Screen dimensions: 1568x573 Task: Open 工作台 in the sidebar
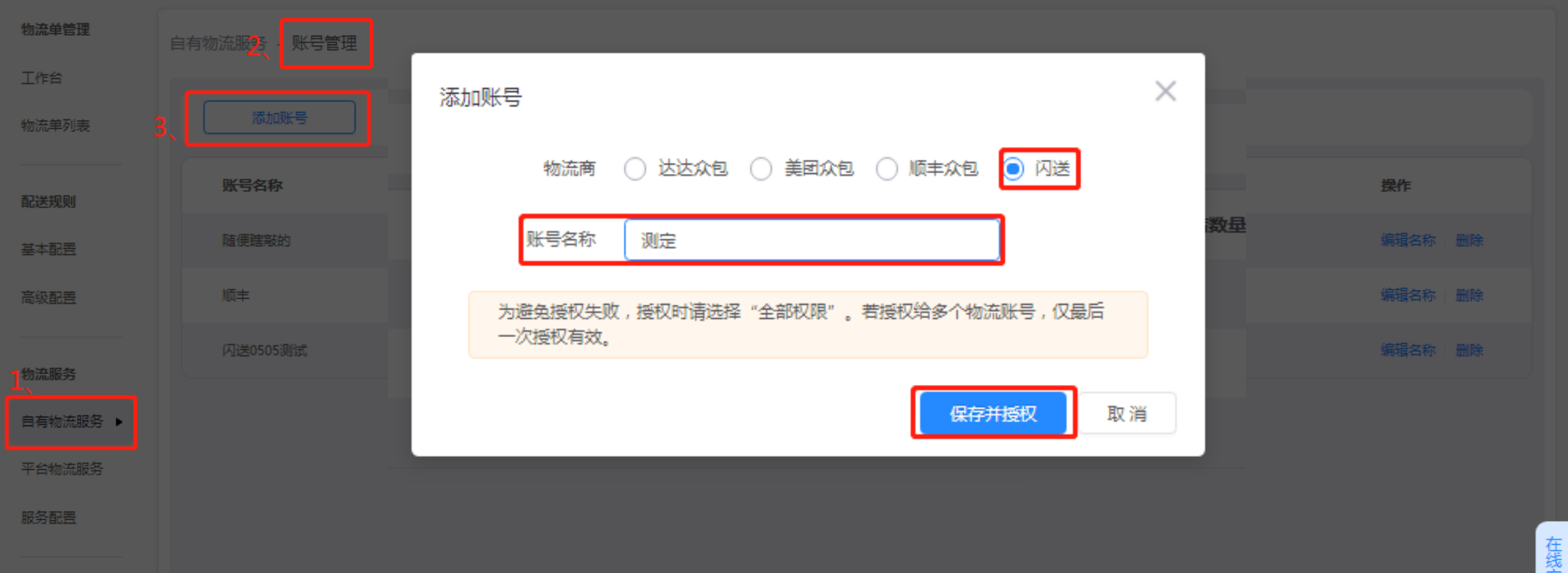tap(42, 78)
